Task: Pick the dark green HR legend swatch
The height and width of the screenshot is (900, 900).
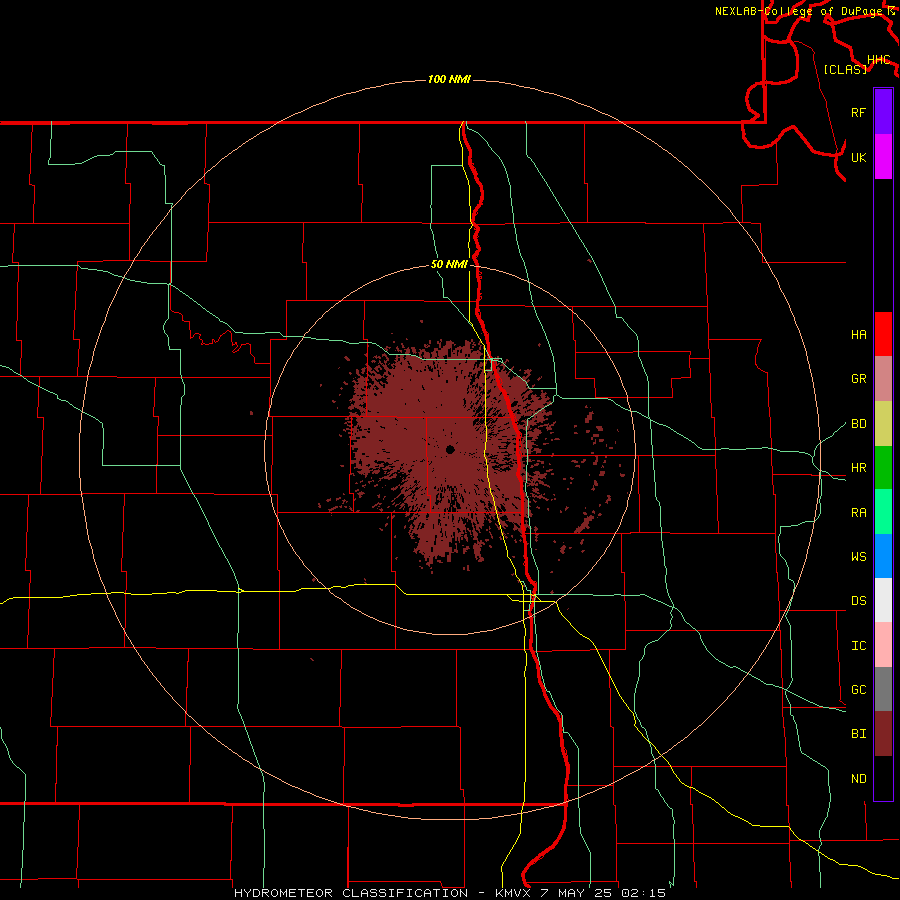Action: pos(883,467)
